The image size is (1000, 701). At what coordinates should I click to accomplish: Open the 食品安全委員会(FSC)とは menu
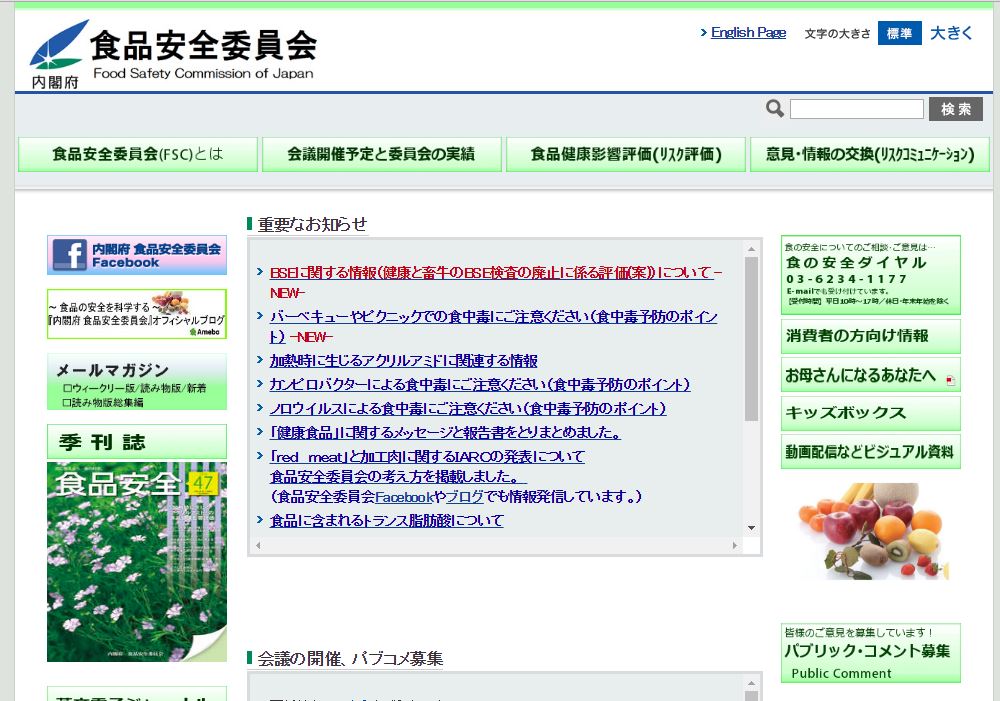point(138,155)
